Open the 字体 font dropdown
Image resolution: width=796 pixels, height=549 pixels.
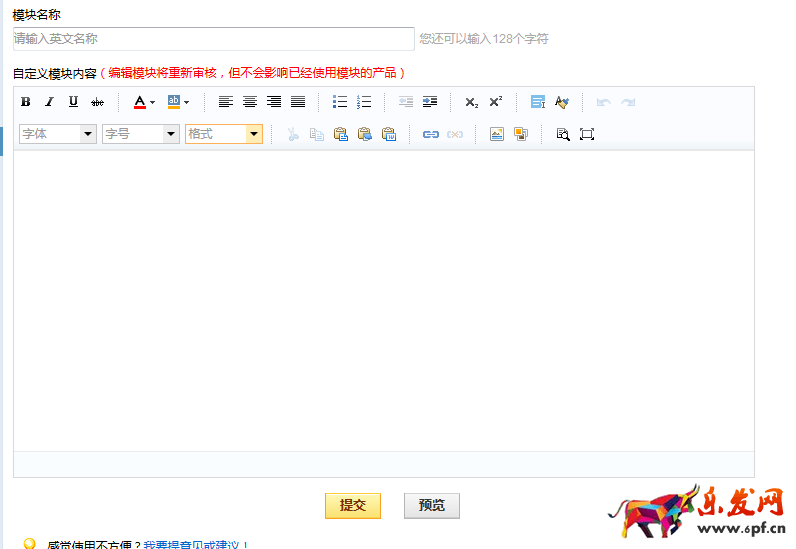58,134
